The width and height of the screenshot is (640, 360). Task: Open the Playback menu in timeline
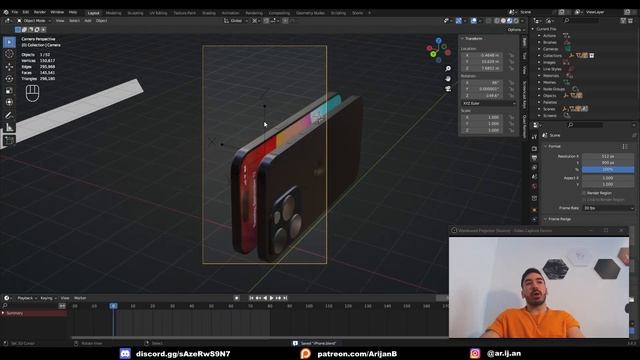(x=27, y=298)
